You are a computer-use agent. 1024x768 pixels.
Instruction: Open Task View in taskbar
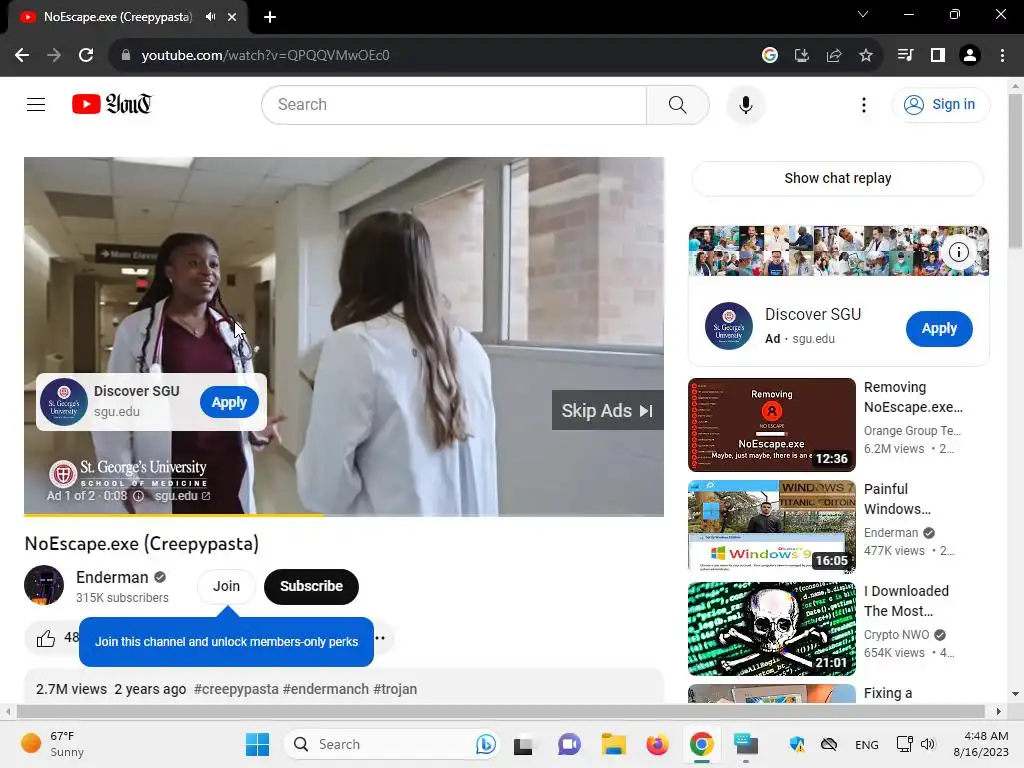coord(523,744)
